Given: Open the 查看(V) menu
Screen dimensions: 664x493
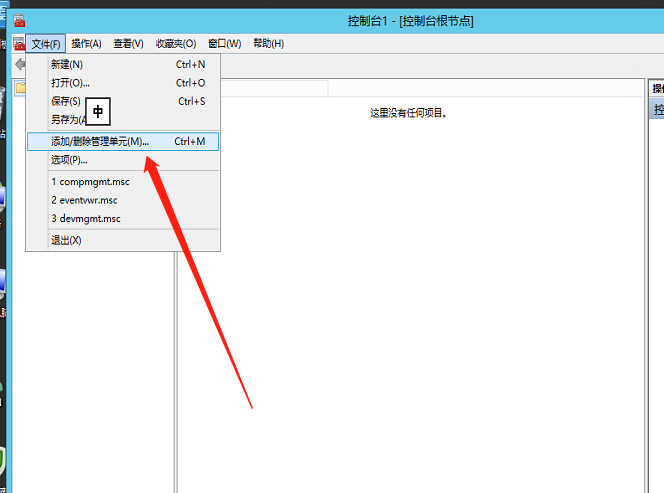Looking at the screenshot, I should 128,44.
